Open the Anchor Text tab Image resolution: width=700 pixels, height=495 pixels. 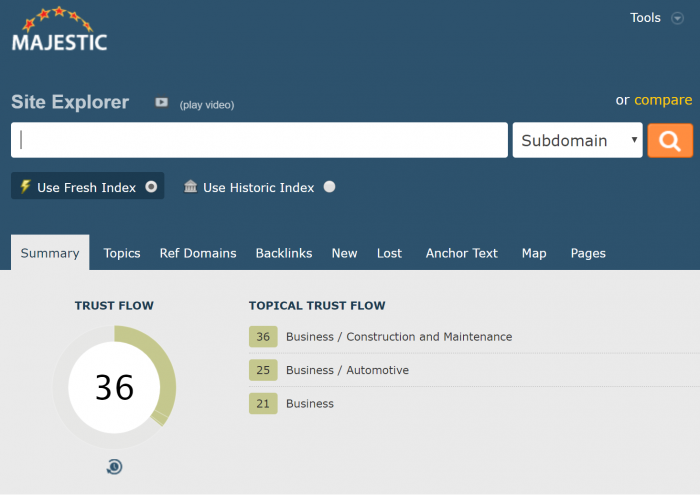(x=462, y=253)
